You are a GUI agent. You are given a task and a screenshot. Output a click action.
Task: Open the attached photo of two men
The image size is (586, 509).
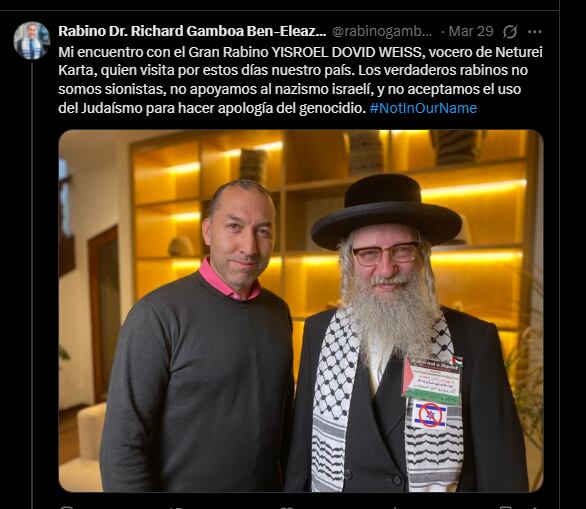pyautogui.click(x=301, y=311)
